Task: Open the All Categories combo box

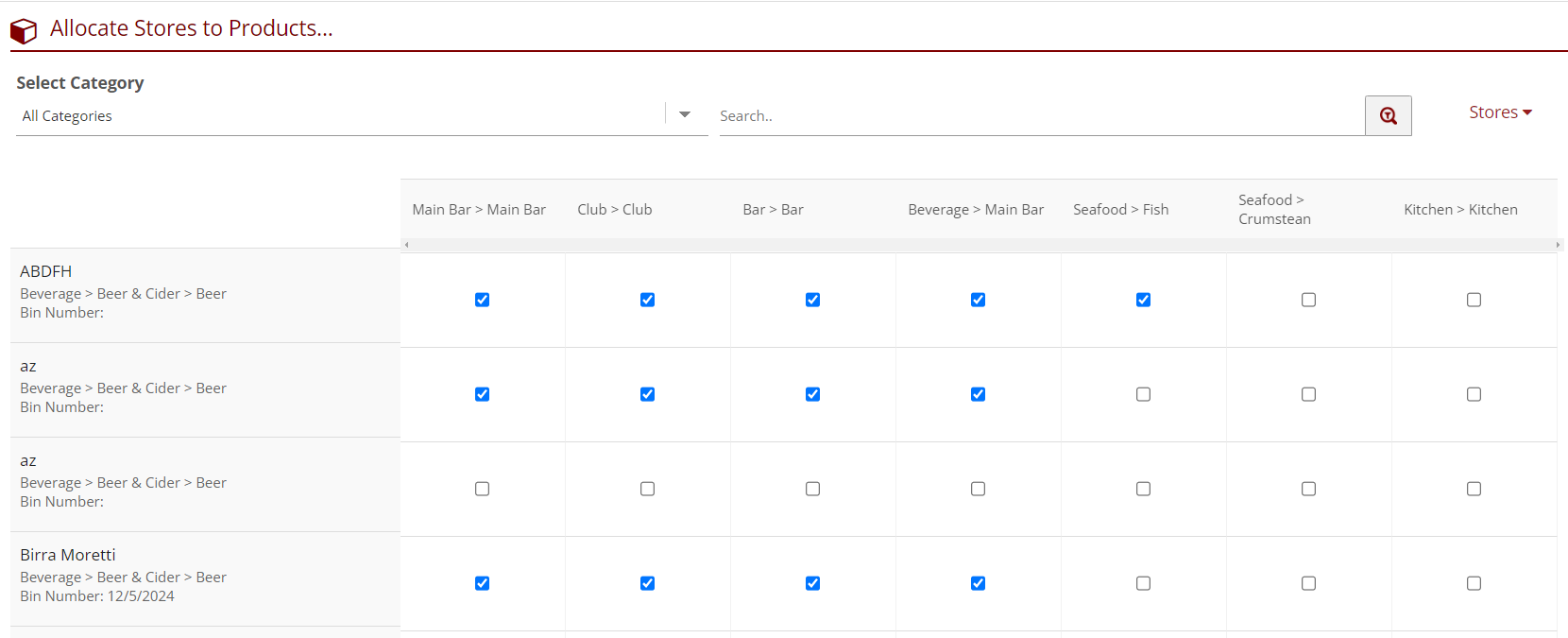Action: (340, 115)
